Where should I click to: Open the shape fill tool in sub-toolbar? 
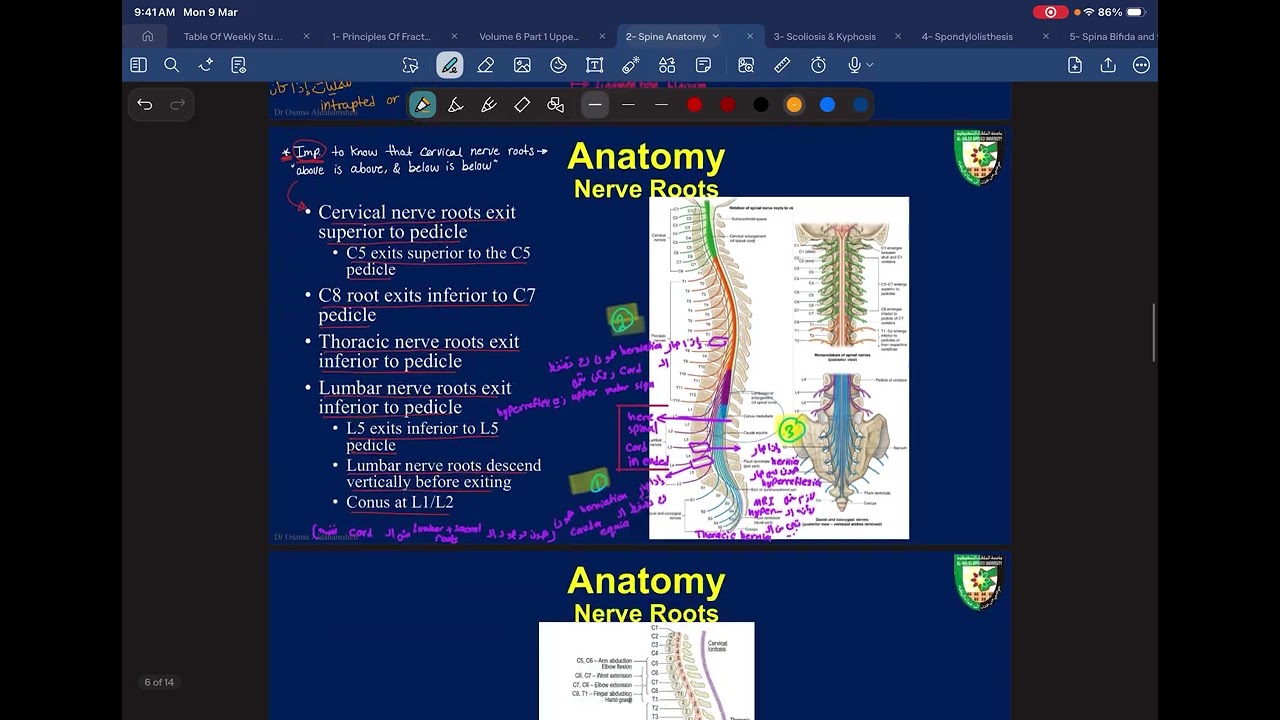coord(556,105)
